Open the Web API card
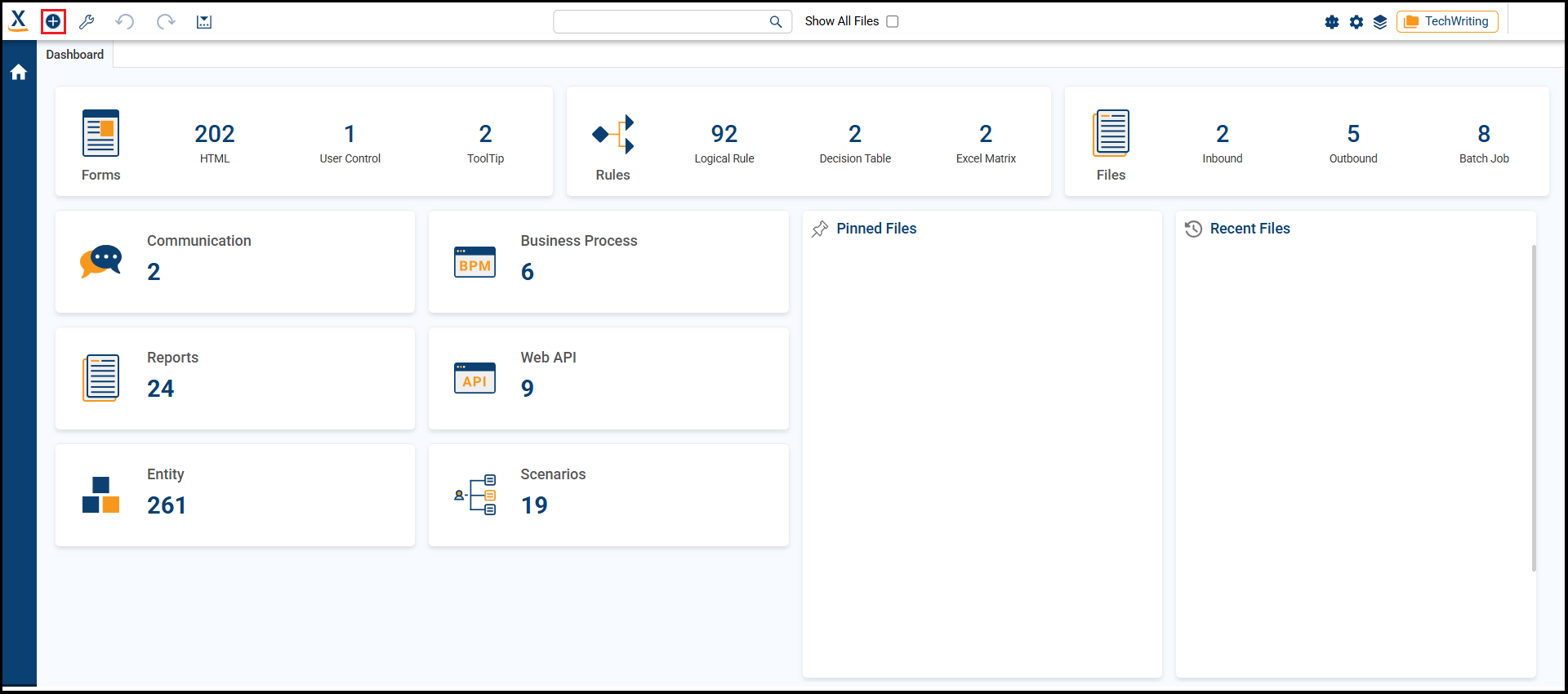This screenshot has height=694, width=1568. (608, 378)
